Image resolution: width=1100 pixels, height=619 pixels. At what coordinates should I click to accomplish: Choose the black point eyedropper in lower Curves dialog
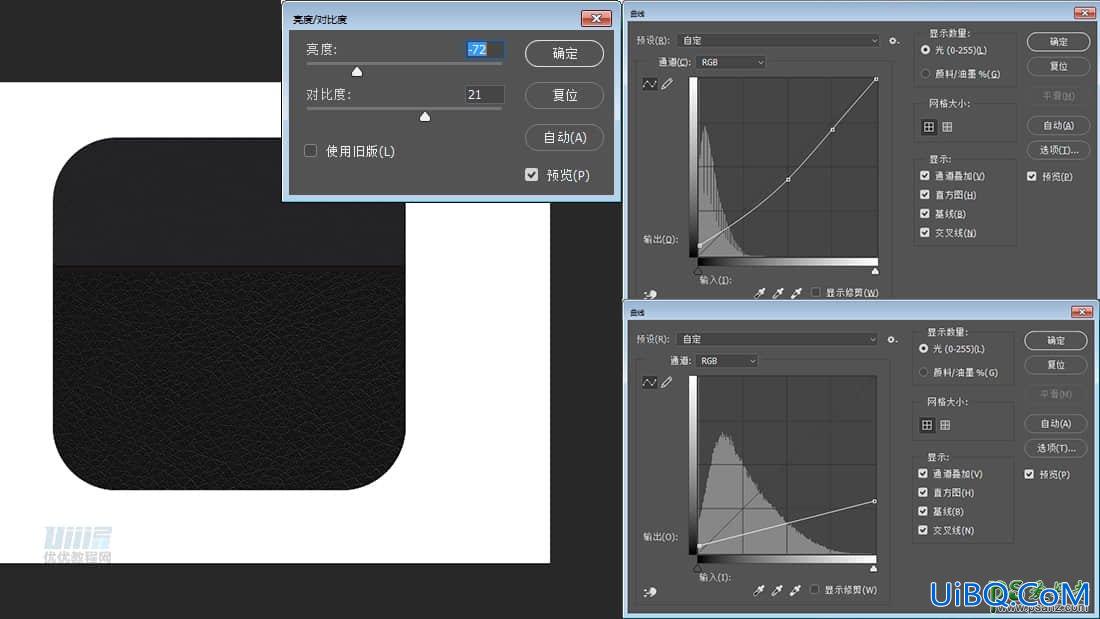pyautogui.click(x=758, y=591)
